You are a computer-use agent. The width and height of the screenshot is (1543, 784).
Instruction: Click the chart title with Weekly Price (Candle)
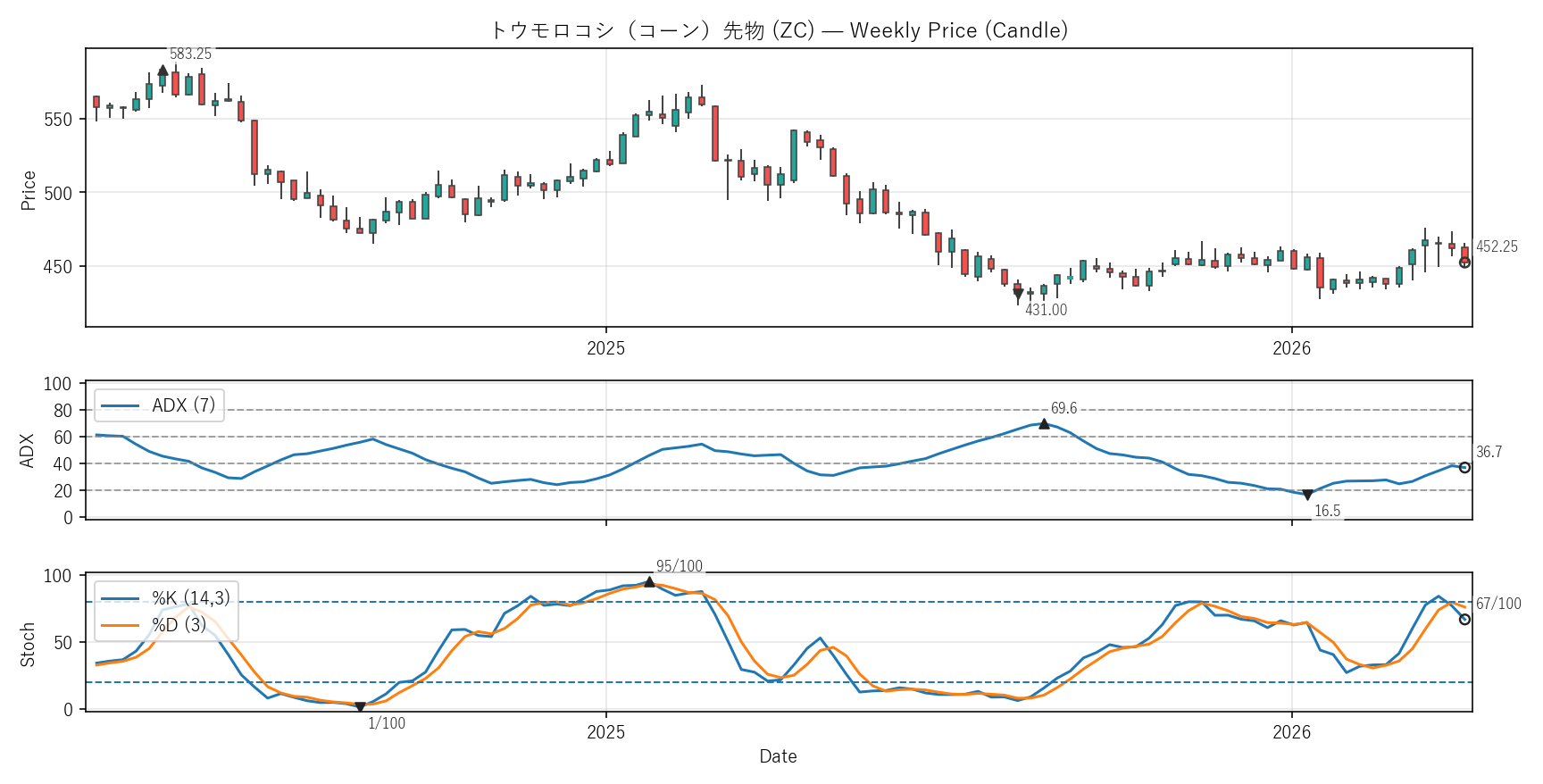click(x=779, y=30)
